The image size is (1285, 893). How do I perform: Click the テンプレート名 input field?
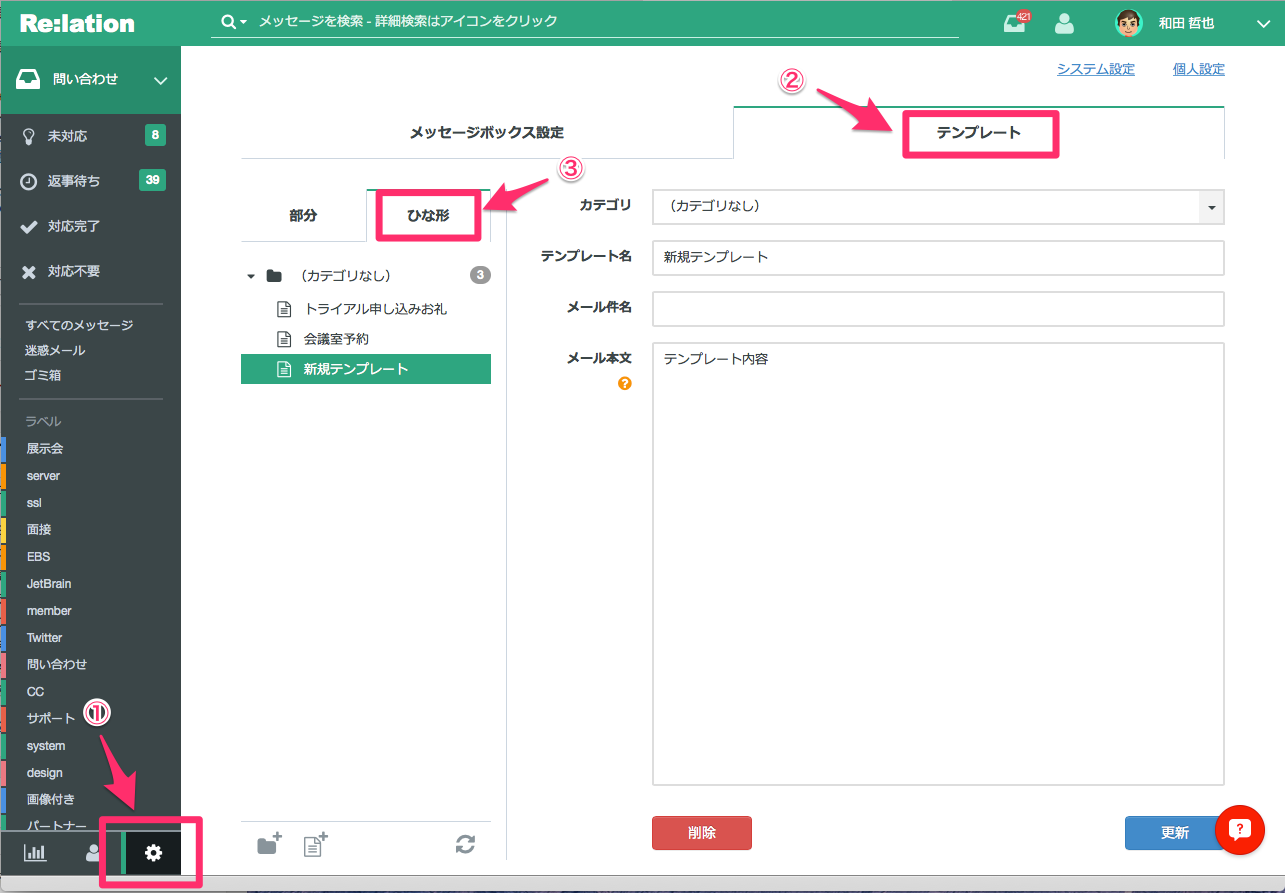pos(938,258)
